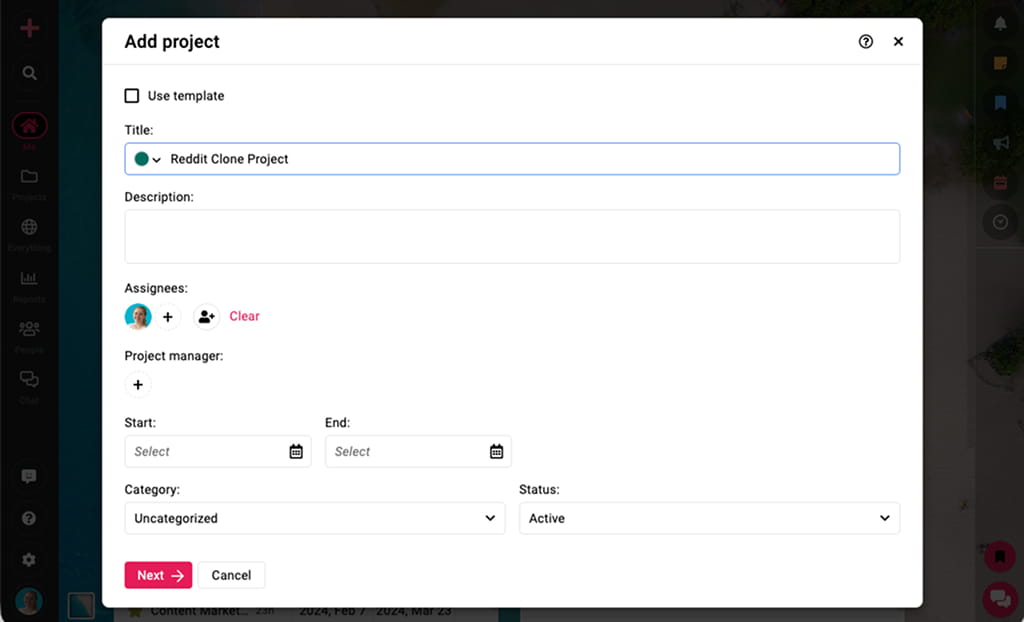
Task: Click the Description text area
Action: tap(512, 237)
